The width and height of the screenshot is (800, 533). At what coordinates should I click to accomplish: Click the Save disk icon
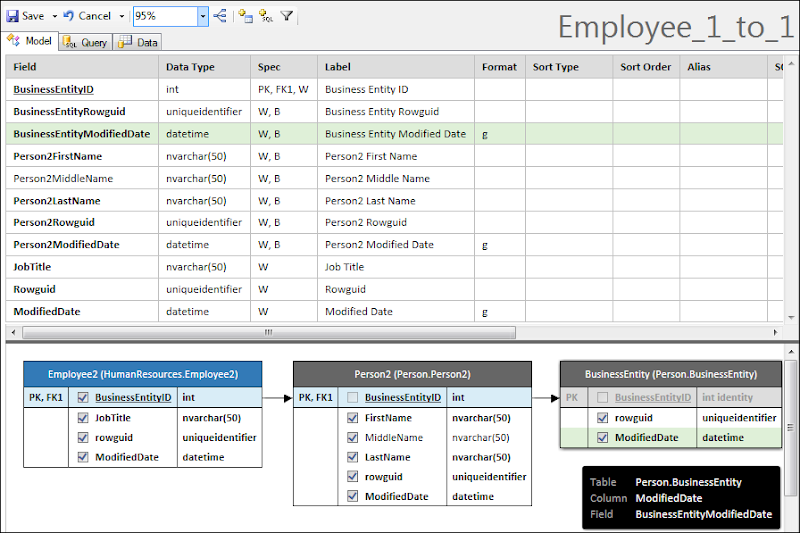(x=12, y=16)
